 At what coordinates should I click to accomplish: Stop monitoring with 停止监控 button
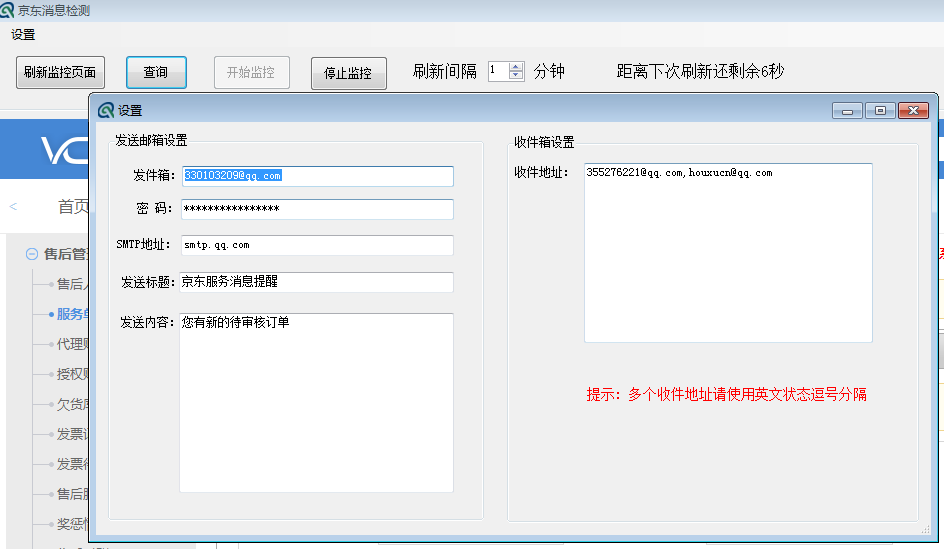tap(349, 73)
